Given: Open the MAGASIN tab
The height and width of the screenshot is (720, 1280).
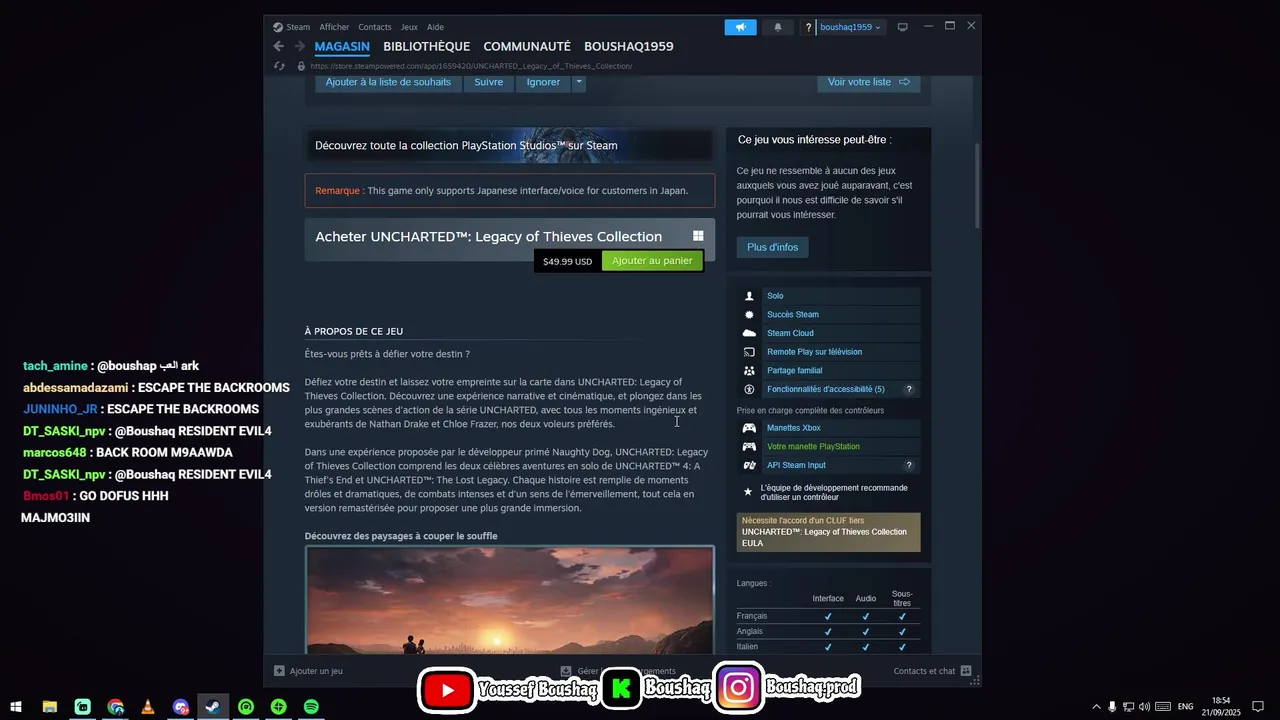Looking at the screenshot, I should [x=342, y=46].
